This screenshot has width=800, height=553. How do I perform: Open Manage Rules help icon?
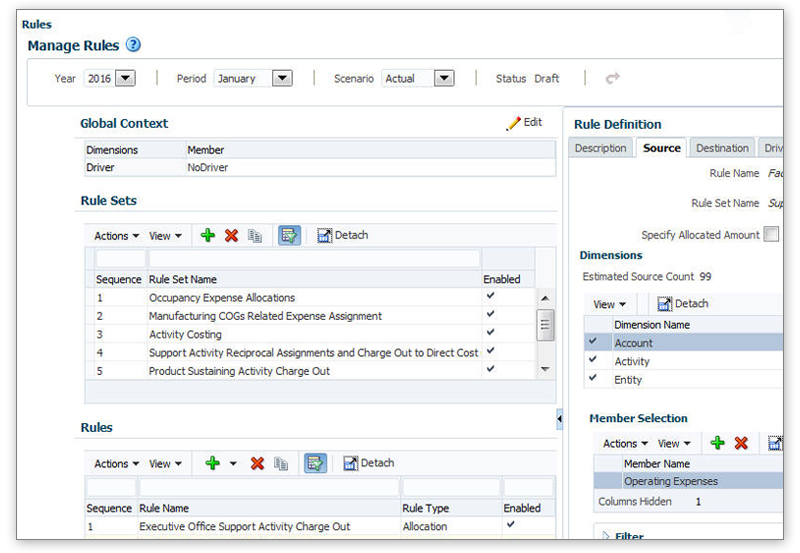(x=134, y=45)
